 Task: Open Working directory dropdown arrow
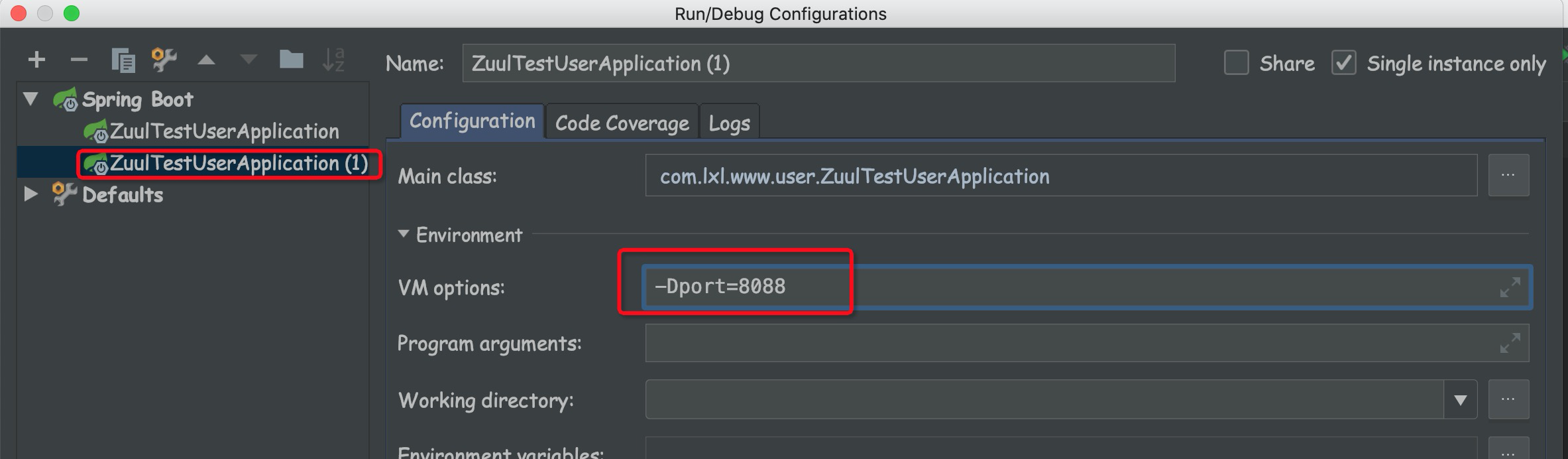pos(1461,400)
